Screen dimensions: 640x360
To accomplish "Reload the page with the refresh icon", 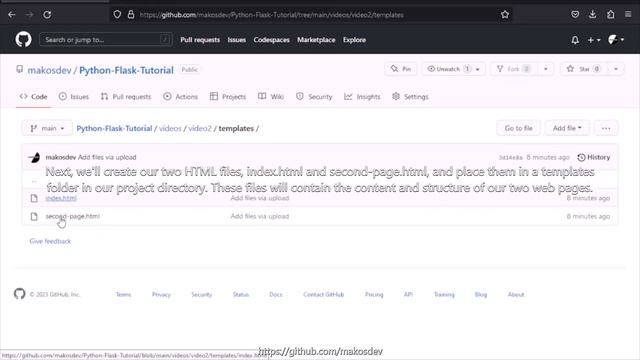I will [x=47, y=15].
